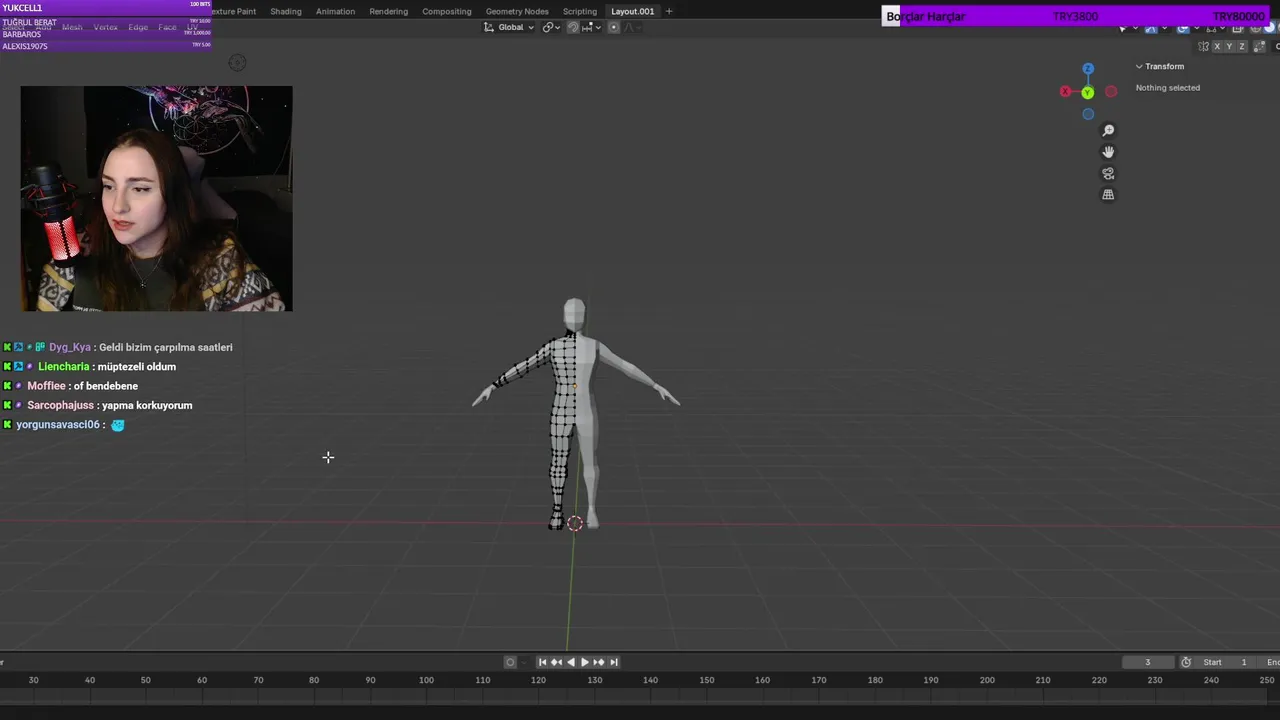
Task: Toggle mesh symmetry butterfly icon
Action: [1203, 46]
